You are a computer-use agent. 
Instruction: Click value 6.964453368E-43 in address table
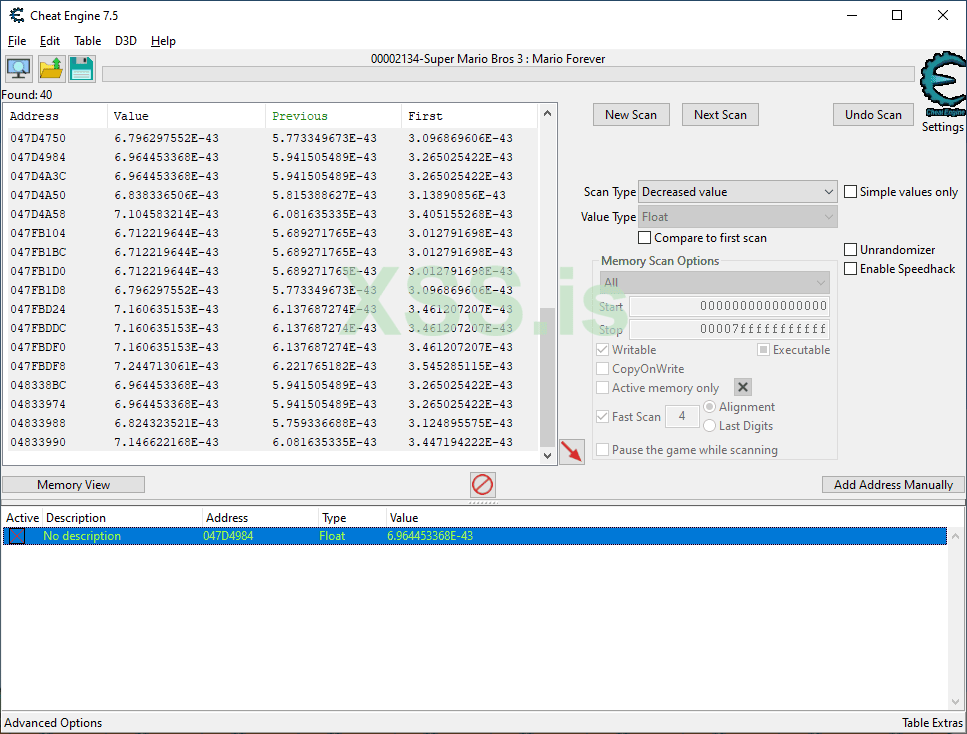tap(430, 536)
